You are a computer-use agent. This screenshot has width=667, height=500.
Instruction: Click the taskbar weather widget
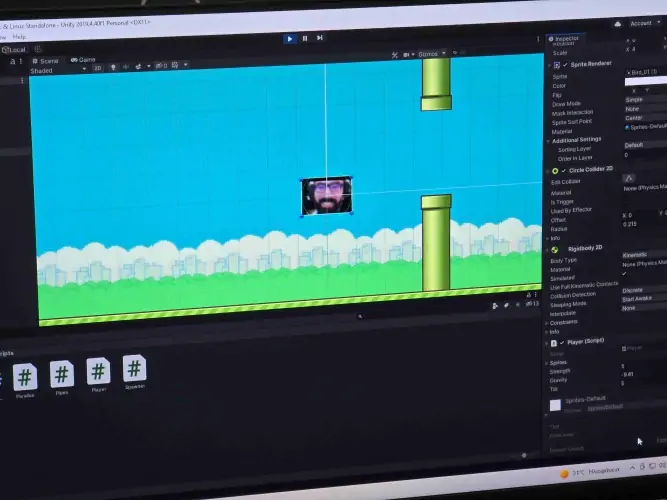click(x=589, y=472)
